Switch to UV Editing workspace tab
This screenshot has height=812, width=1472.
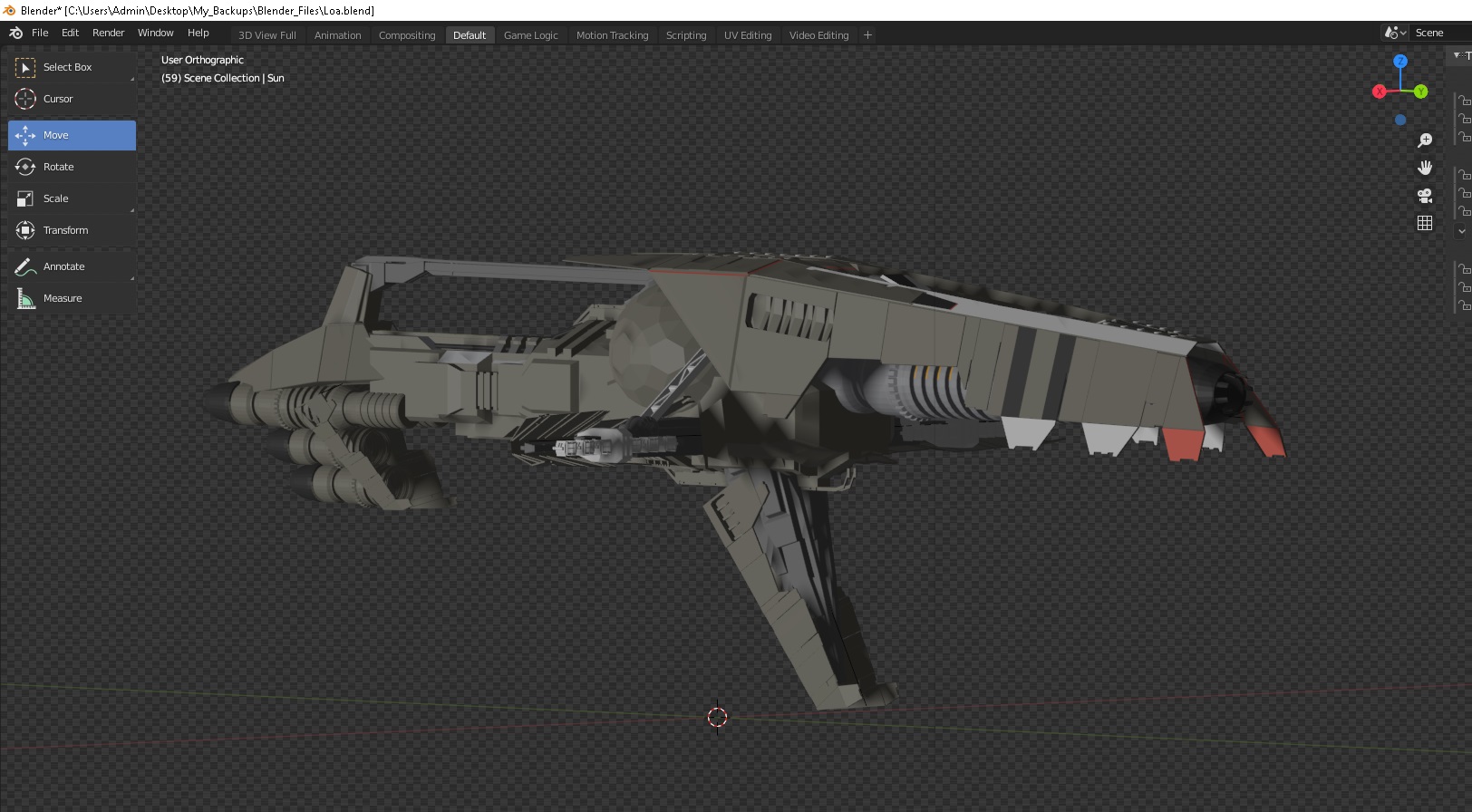(x=748, y=35)
